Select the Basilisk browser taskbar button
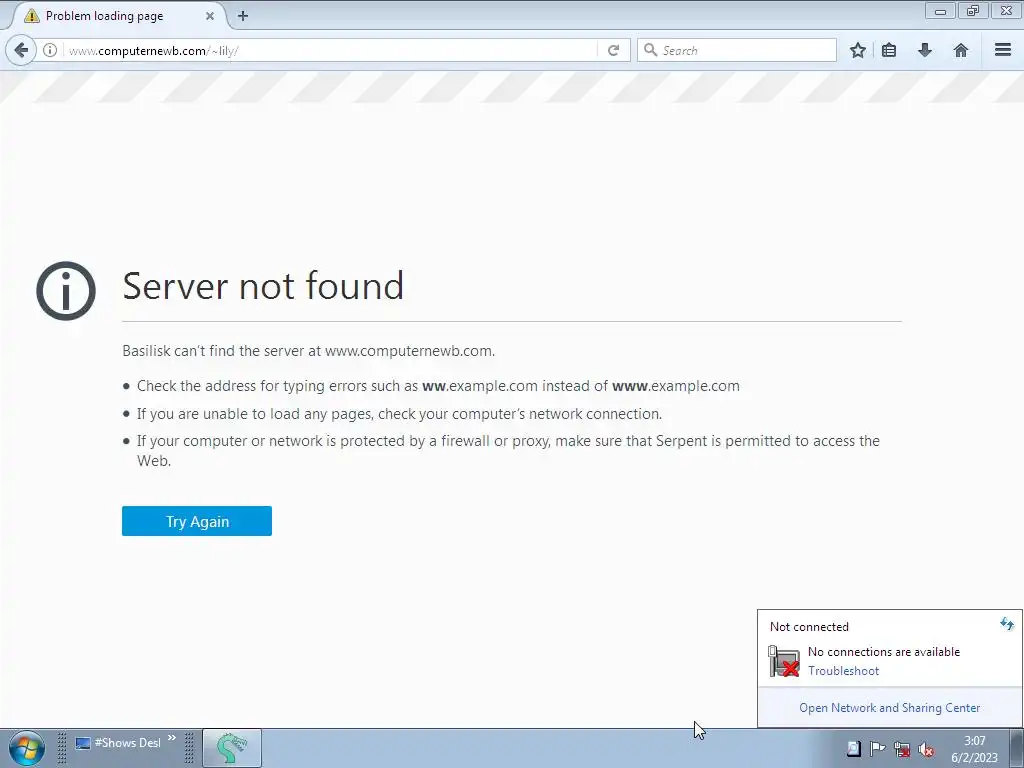Screen dimensions: 1024x768 [x=232, y=748]
